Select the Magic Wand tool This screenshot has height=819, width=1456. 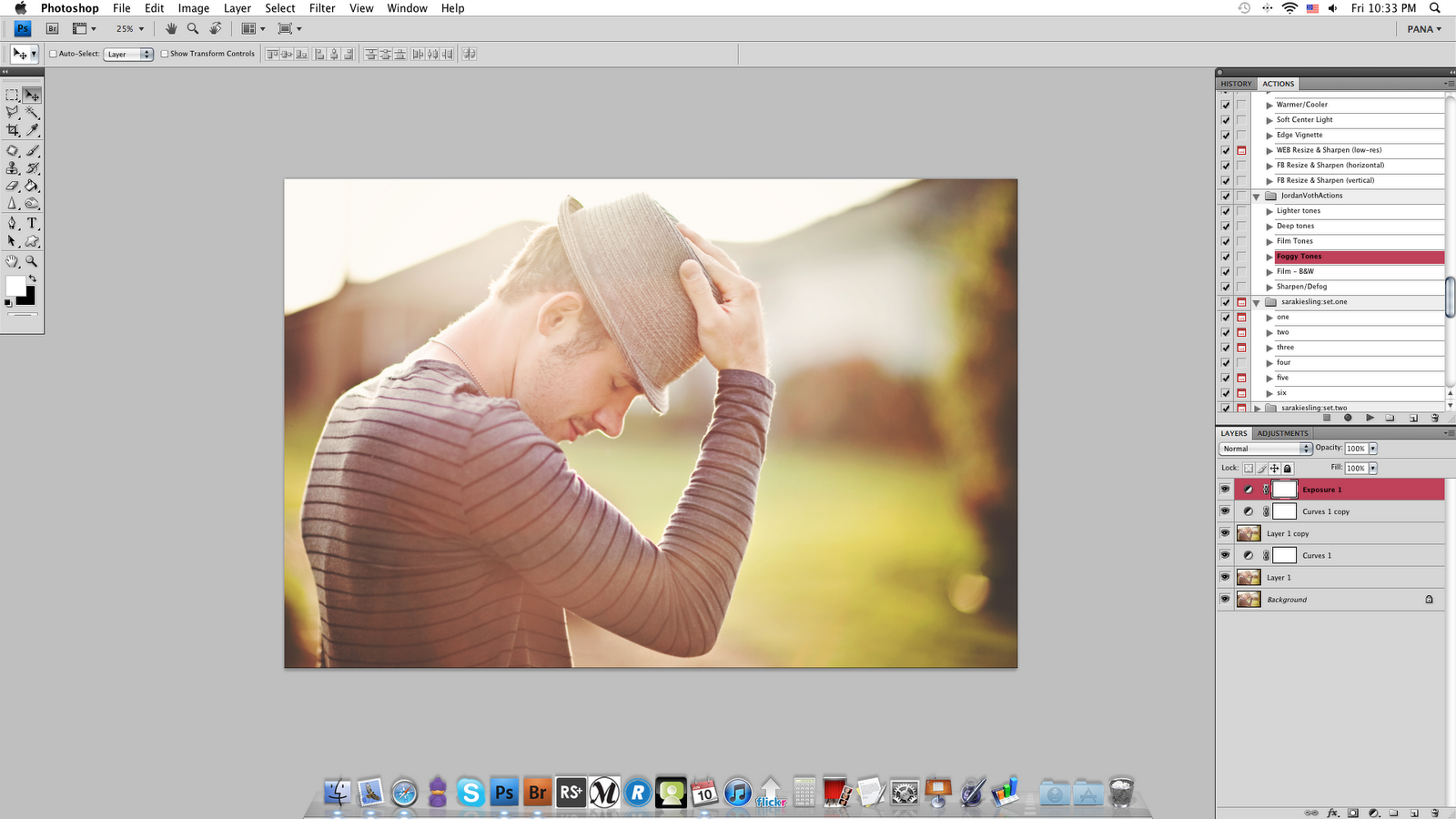[x=32, y=113]
